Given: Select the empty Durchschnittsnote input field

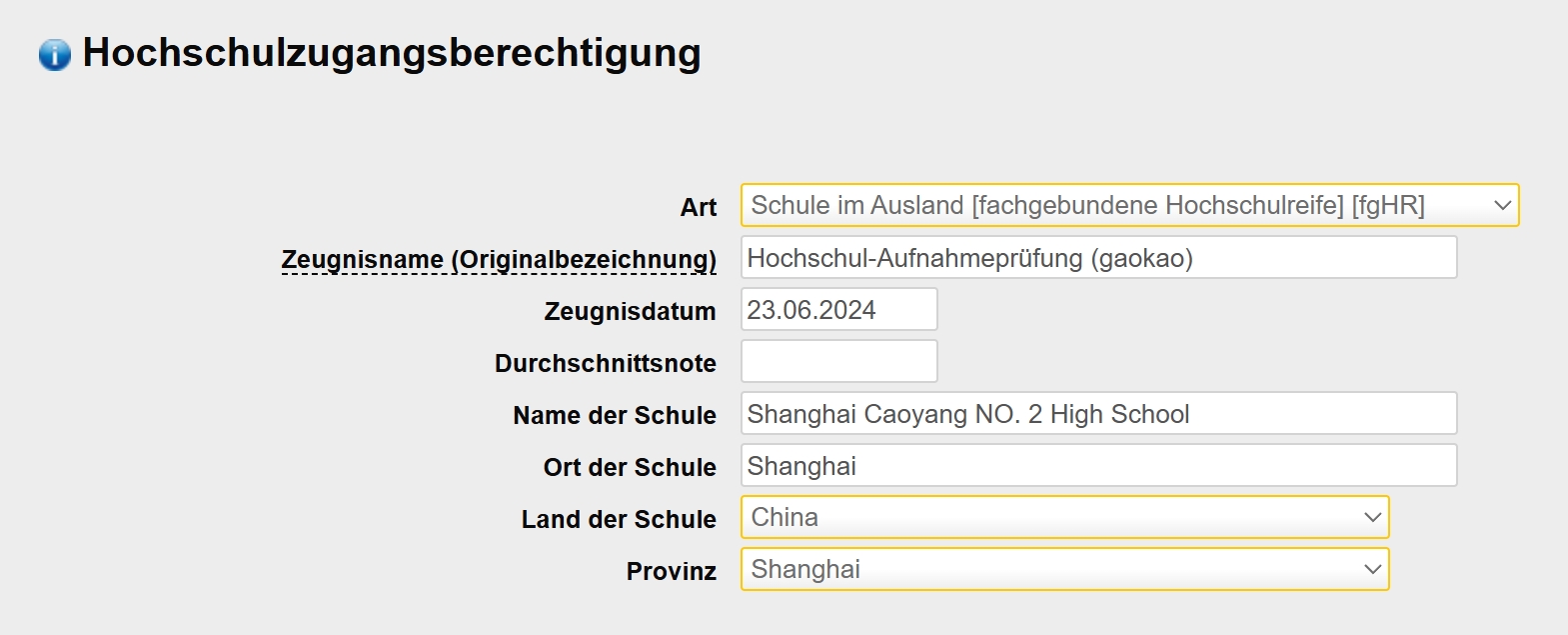Looking at the screenshot, I should click(x=838, y=361).
